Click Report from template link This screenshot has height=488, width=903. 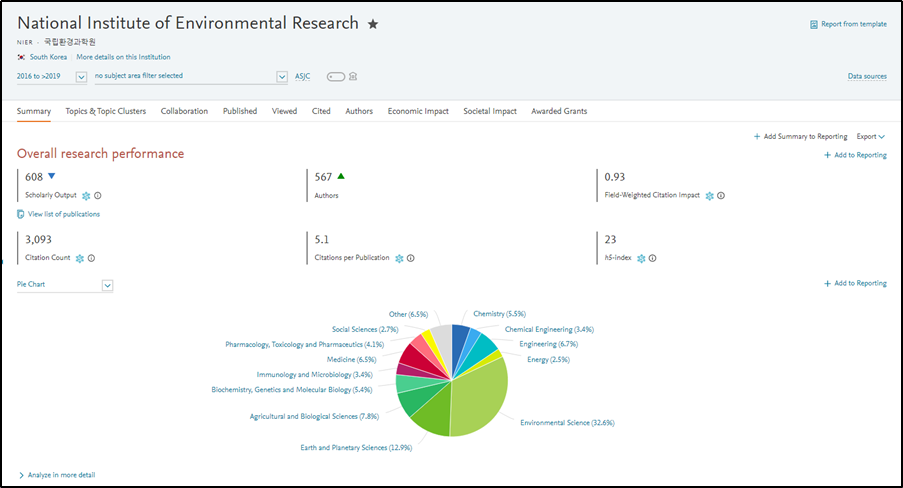(x=854, y=24)
